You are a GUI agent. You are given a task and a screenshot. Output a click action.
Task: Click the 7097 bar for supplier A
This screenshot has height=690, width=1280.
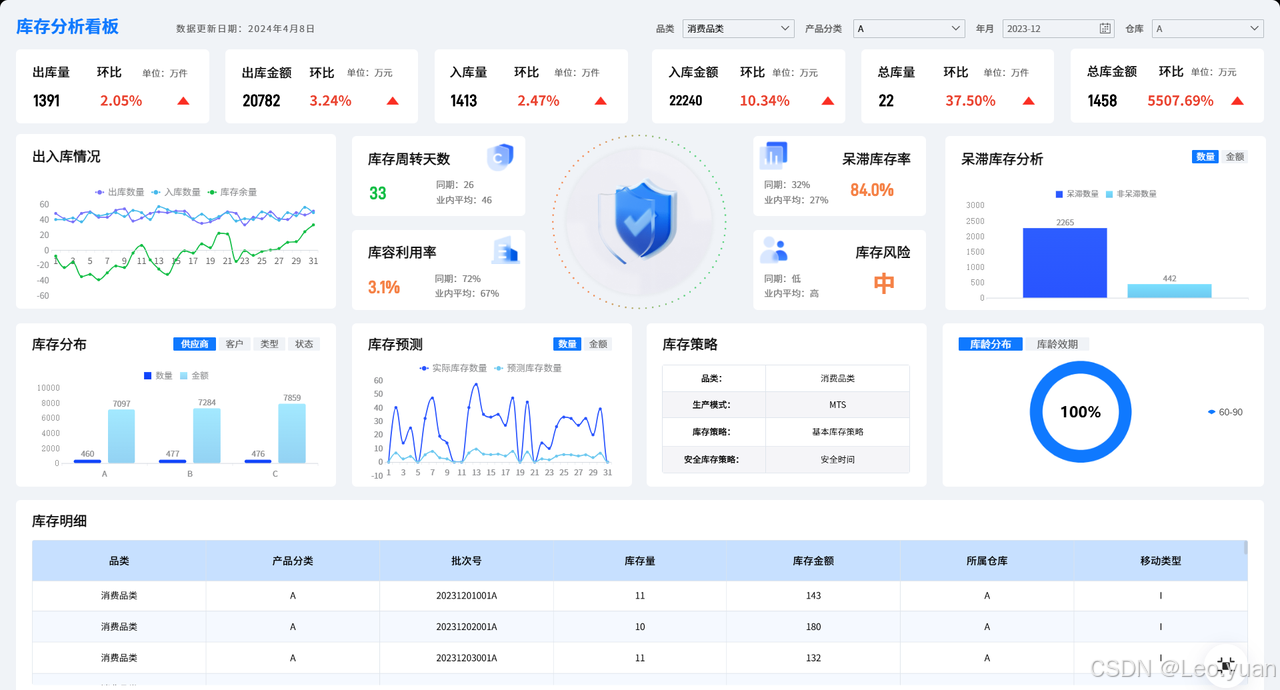[121, 436]
